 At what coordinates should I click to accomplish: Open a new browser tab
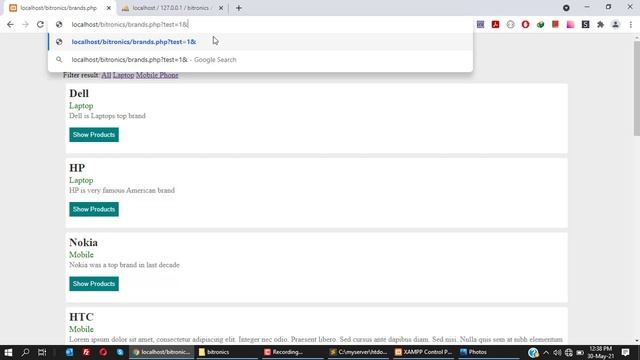[x=239, y=8]
